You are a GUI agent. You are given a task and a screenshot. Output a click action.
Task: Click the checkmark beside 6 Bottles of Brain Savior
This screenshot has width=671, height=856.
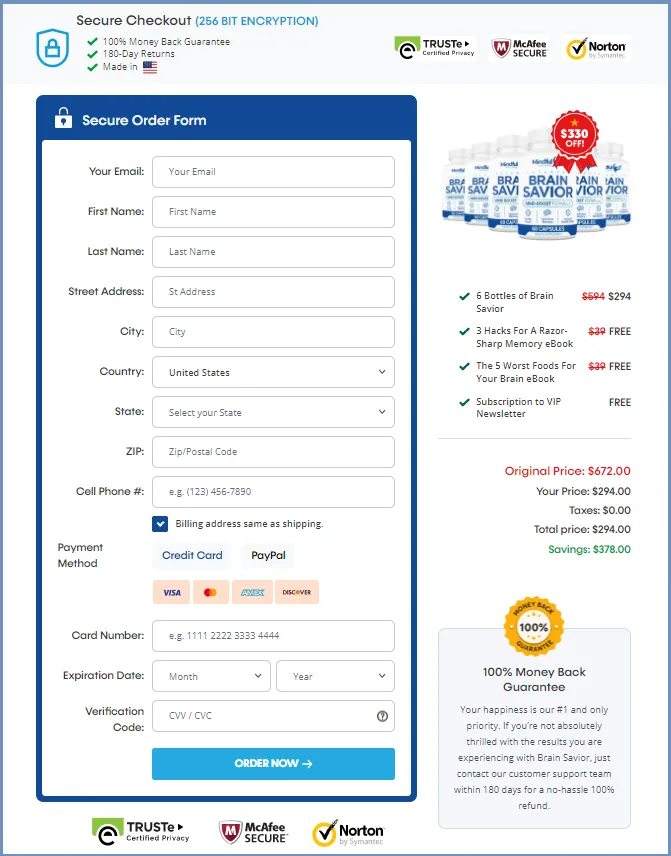(464, 296)
